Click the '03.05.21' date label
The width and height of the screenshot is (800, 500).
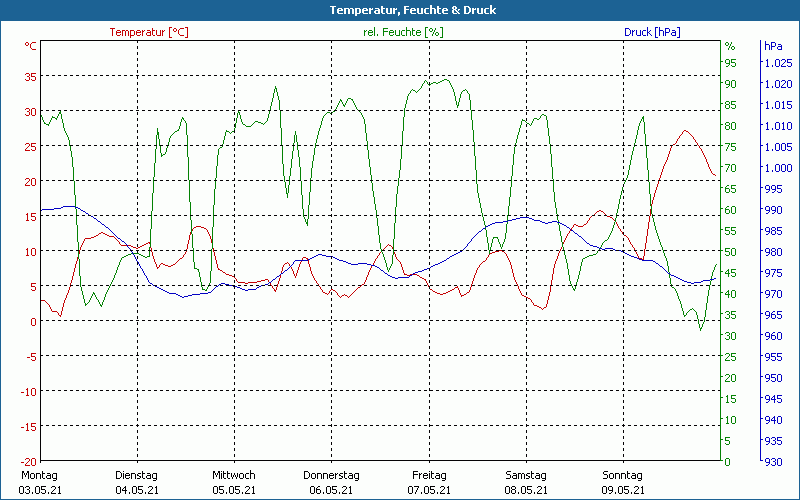coord(40,490)
